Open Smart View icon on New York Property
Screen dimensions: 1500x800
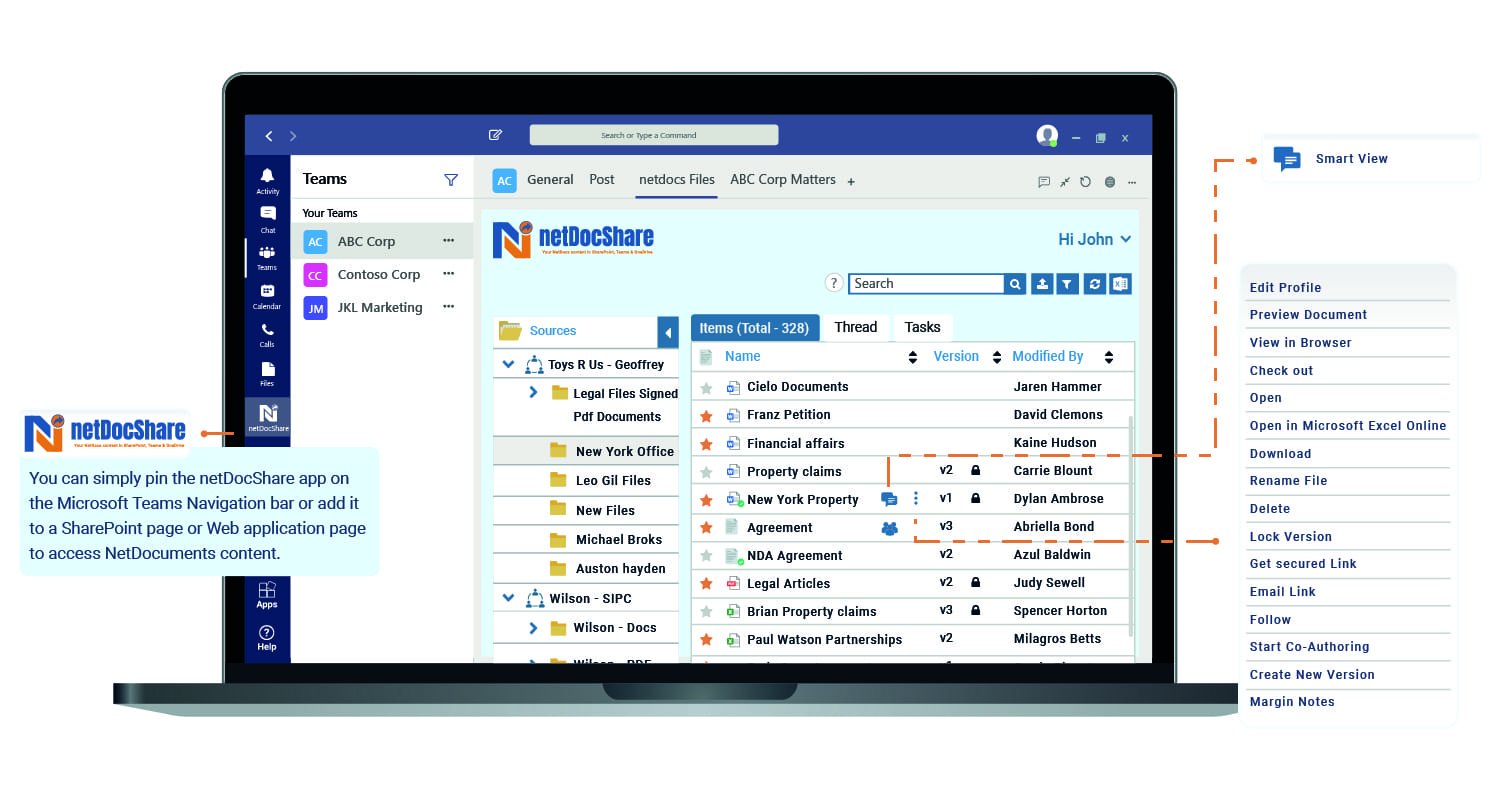[889, 499]
